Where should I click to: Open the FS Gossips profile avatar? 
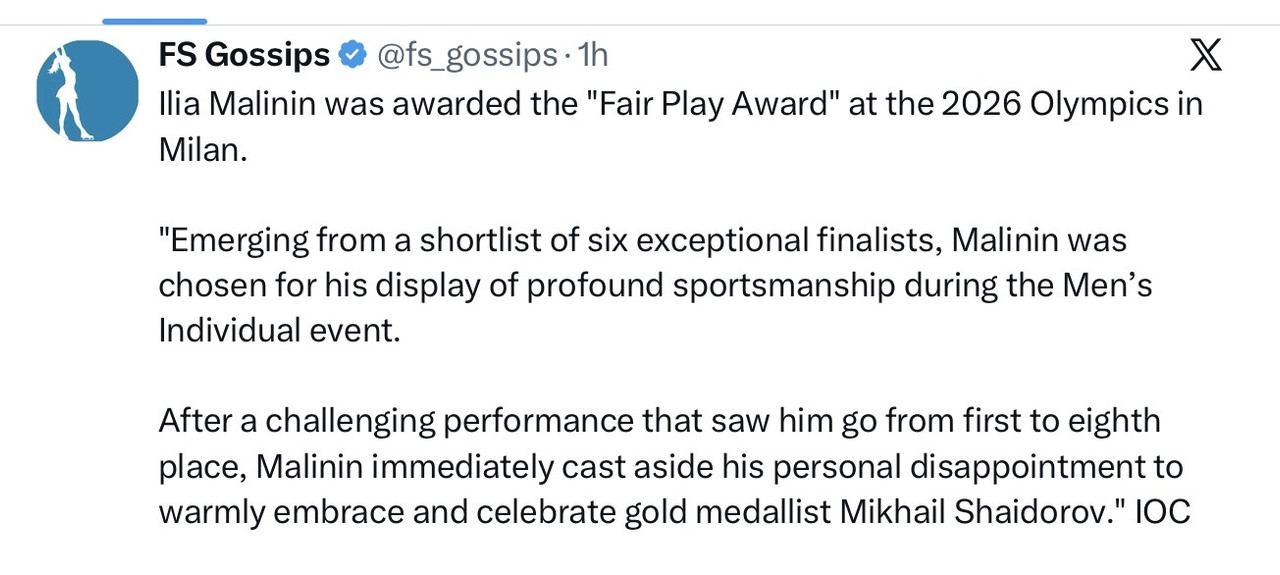(87, 90)
